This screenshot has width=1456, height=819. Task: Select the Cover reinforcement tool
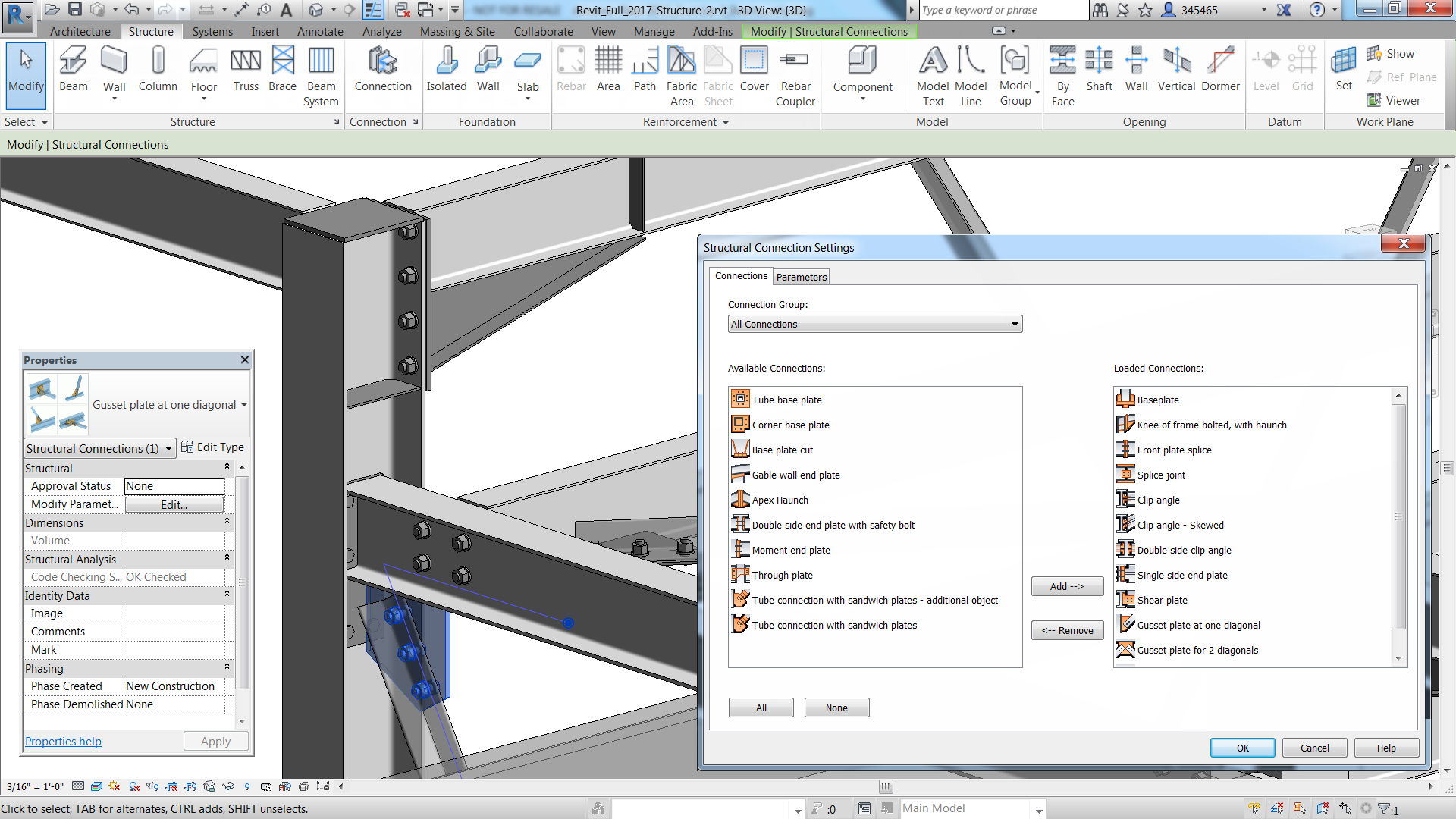pyautogui.click(x=755, y=70)
